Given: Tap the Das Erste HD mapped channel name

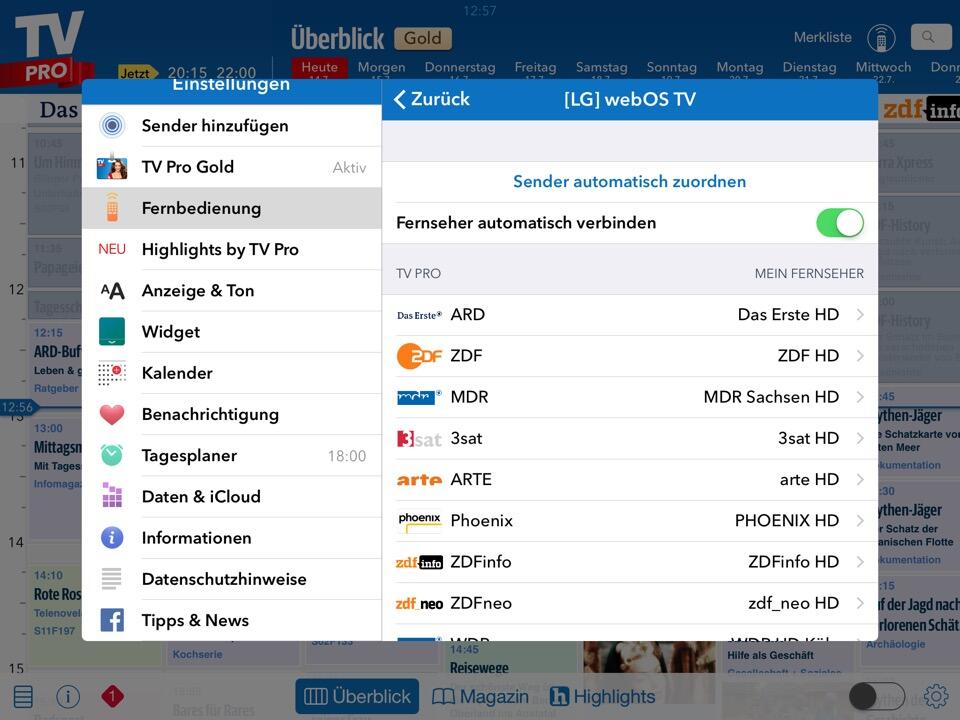Looking at the screenshot, I should [788, 315].
